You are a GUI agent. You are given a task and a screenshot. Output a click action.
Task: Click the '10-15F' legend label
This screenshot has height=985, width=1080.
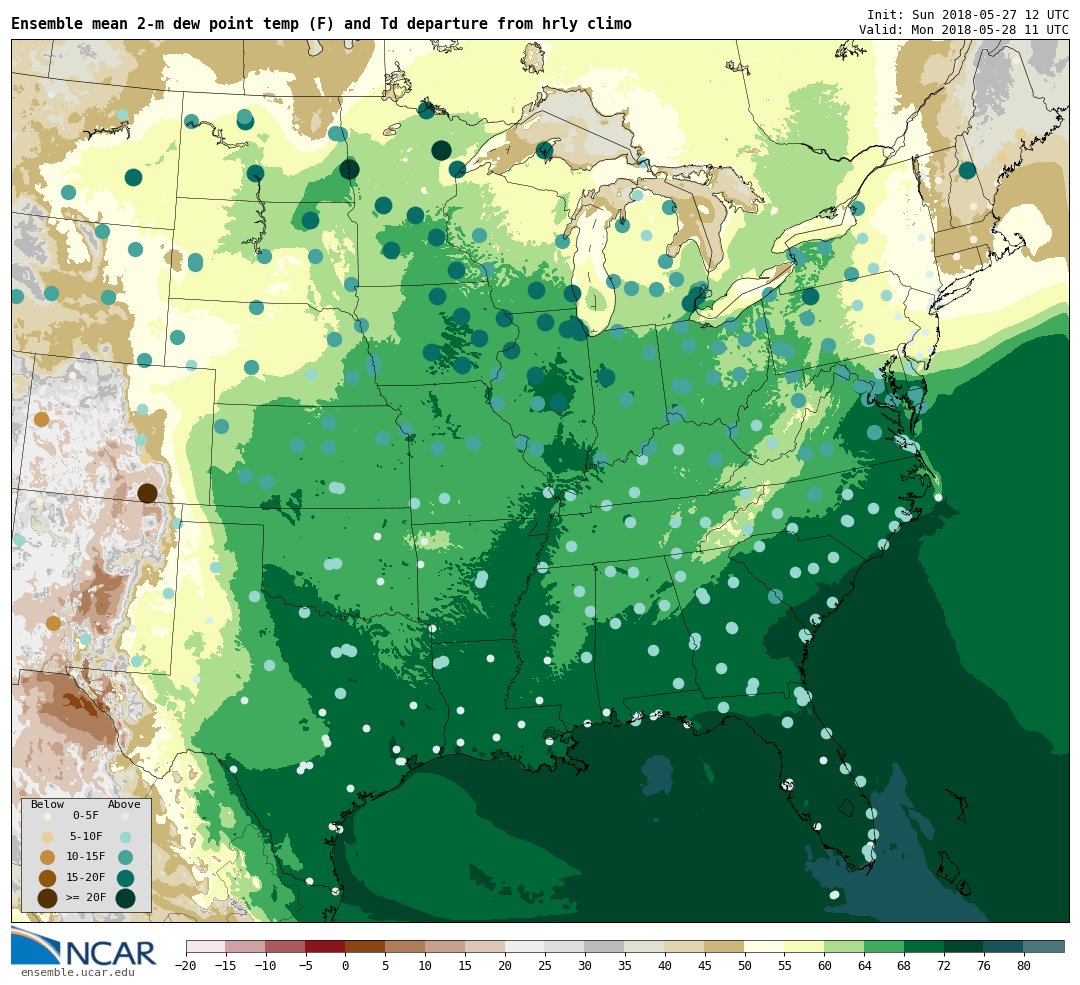[86, 856]
